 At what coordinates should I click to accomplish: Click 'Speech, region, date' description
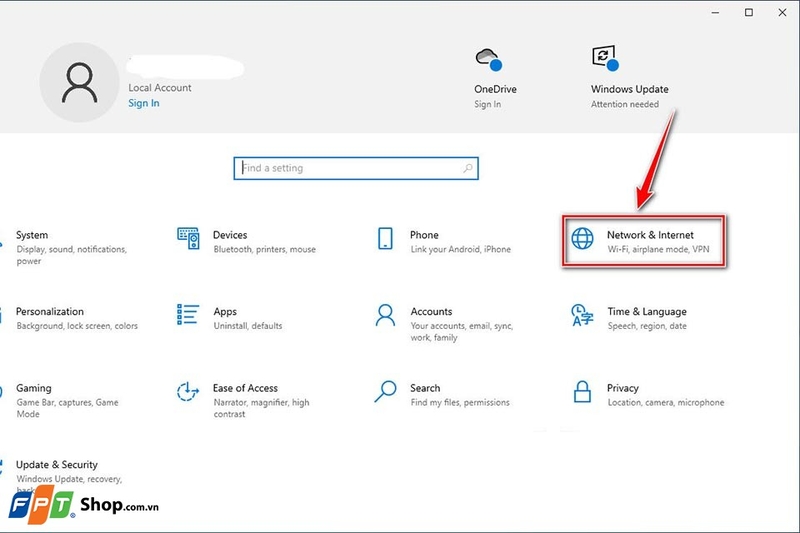(x=647, y=326)
